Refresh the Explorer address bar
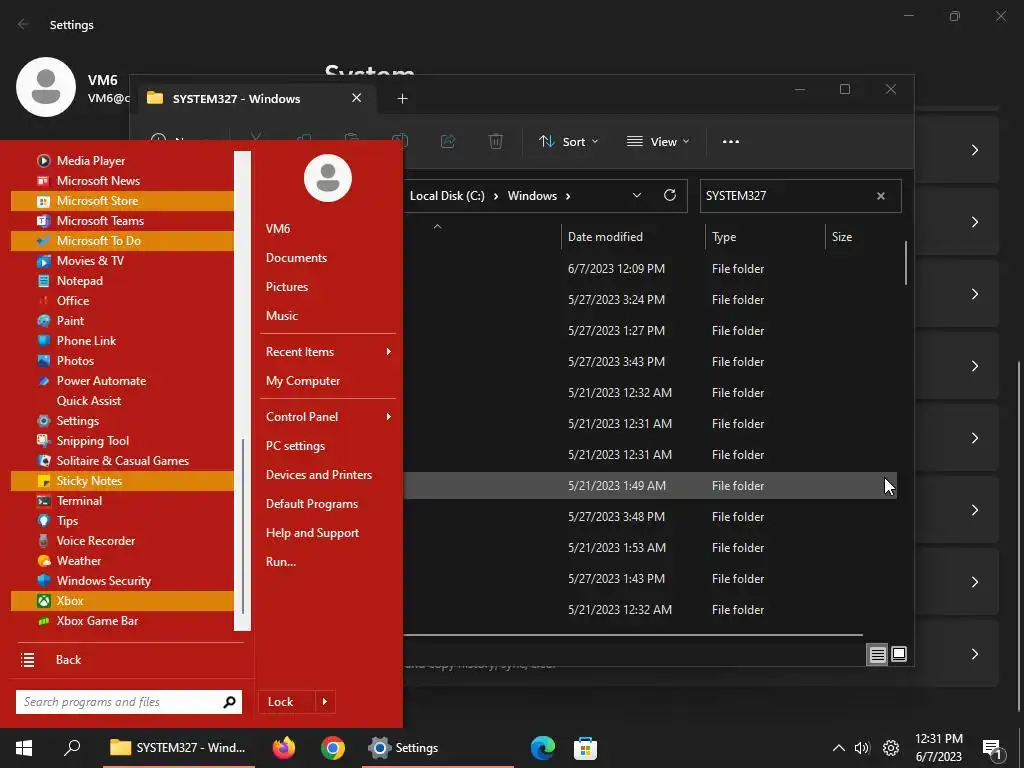1024x768 pixels. 669,195
